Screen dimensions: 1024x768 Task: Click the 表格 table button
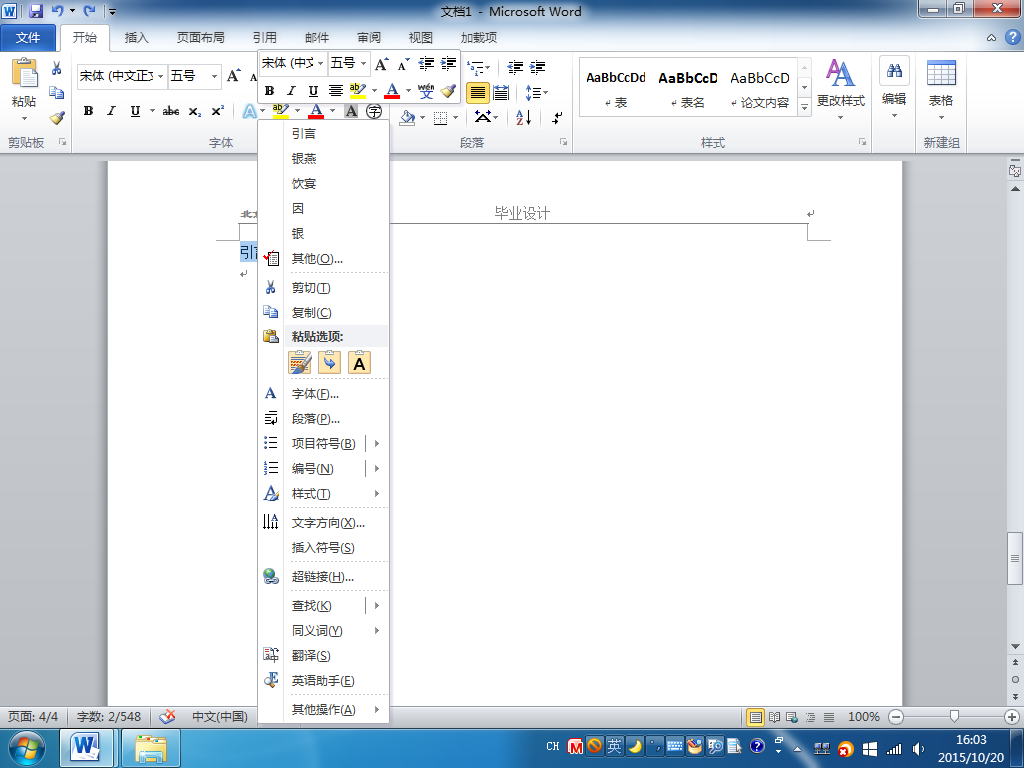pos(941,88)
